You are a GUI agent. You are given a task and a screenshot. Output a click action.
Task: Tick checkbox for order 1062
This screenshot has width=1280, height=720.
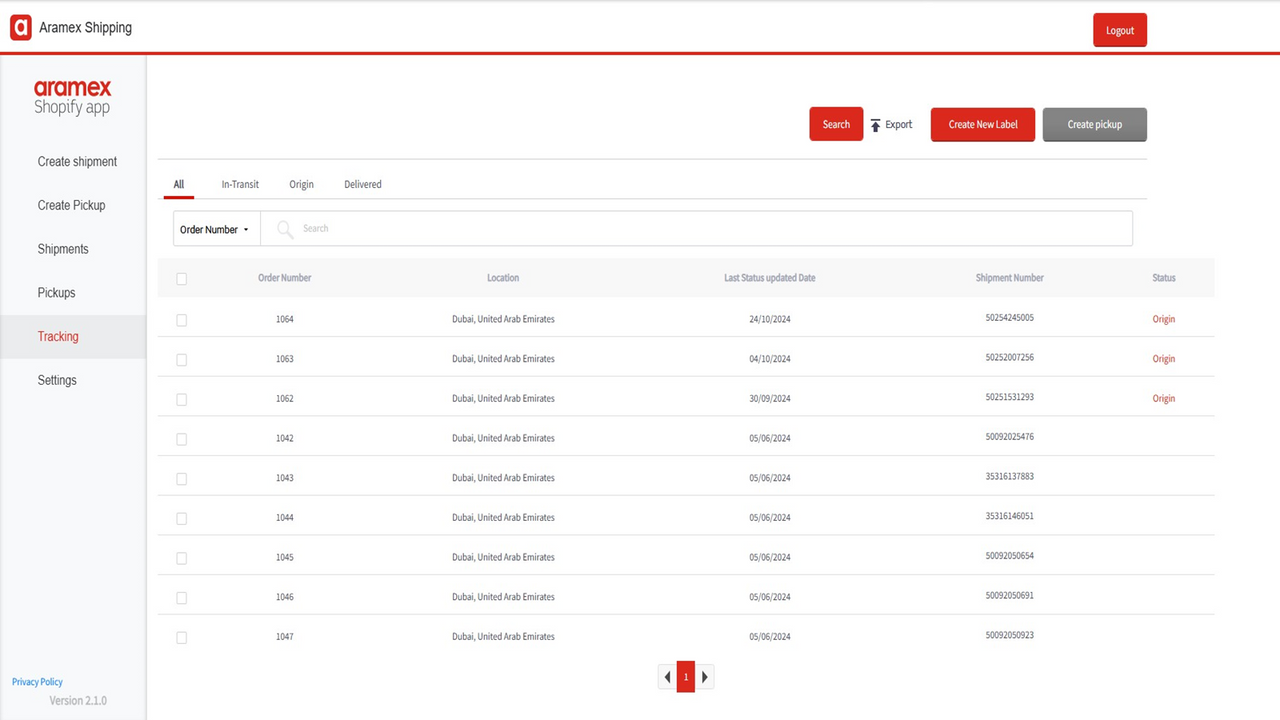coord(181,399)
